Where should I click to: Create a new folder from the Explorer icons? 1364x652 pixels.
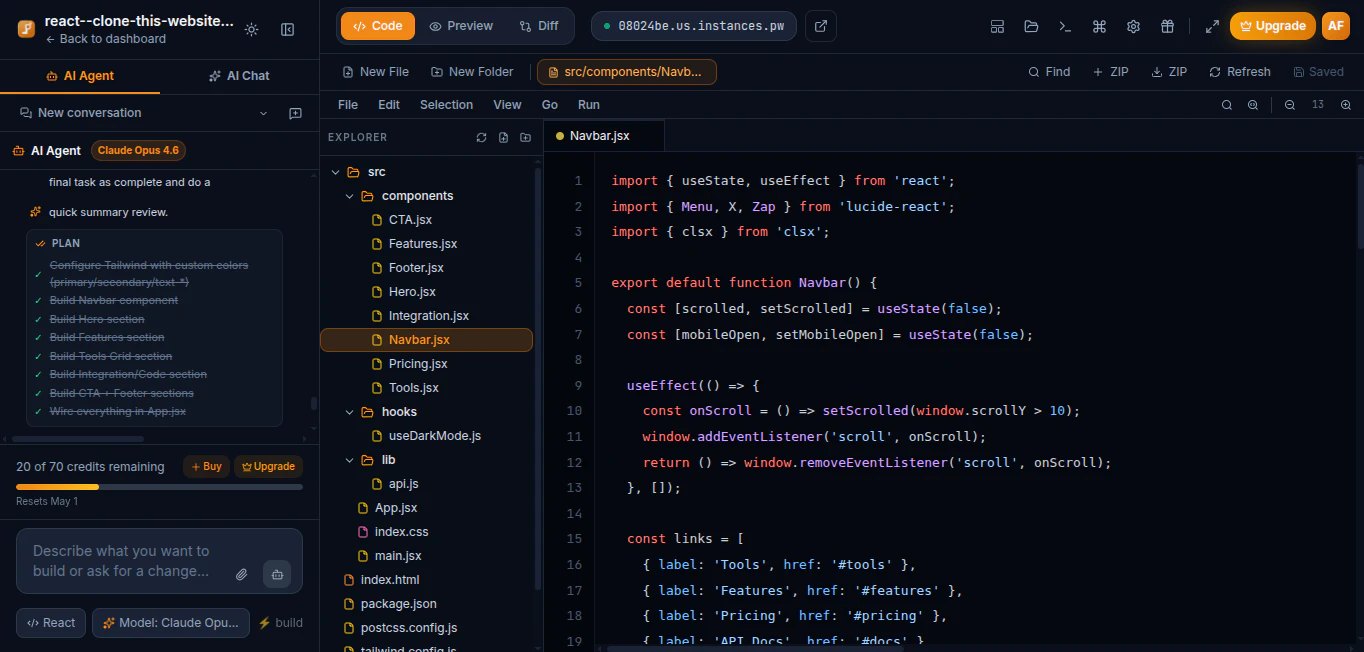tap(525, 137)
